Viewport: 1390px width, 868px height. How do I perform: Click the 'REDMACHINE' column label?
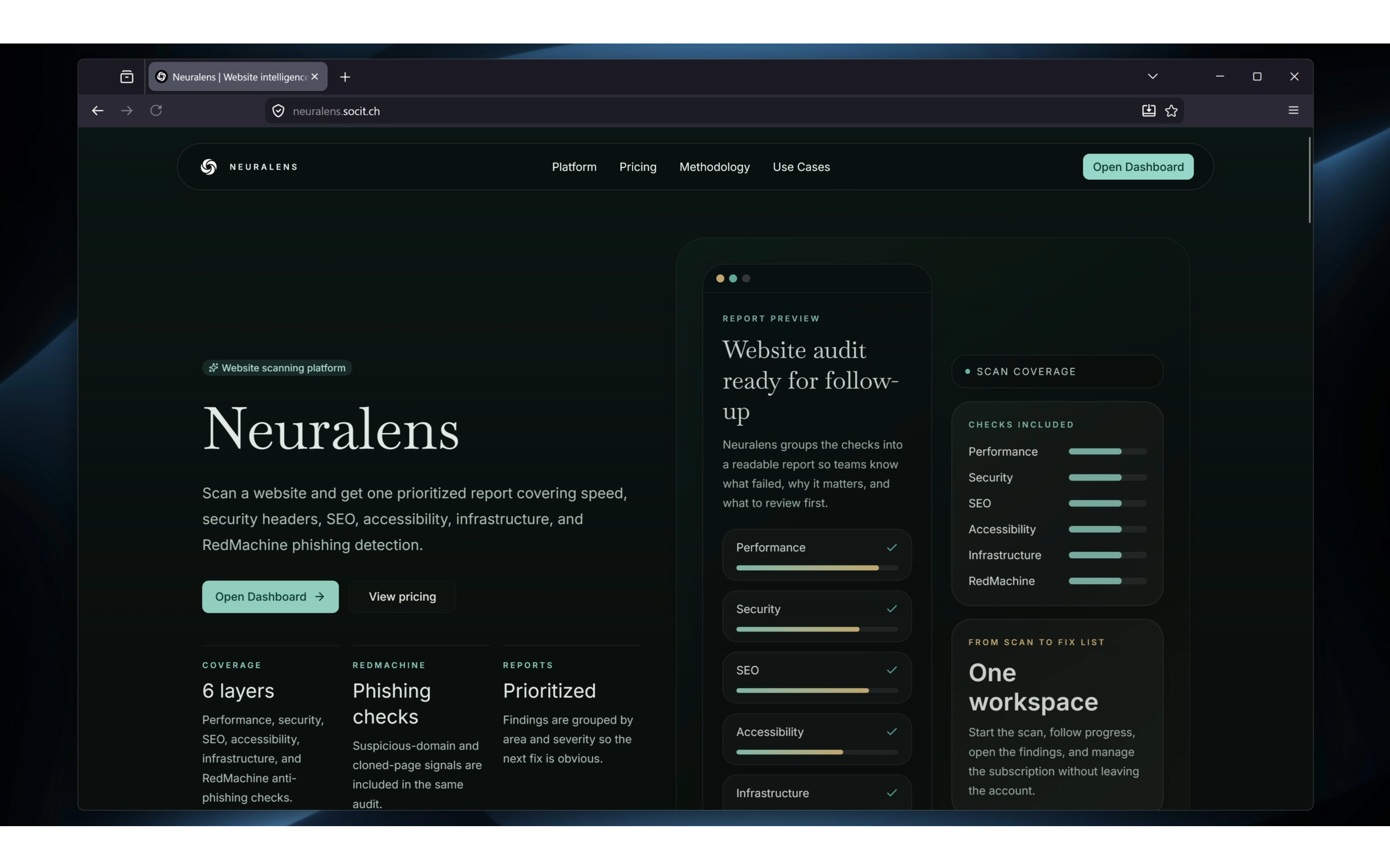tap(389, 665)
